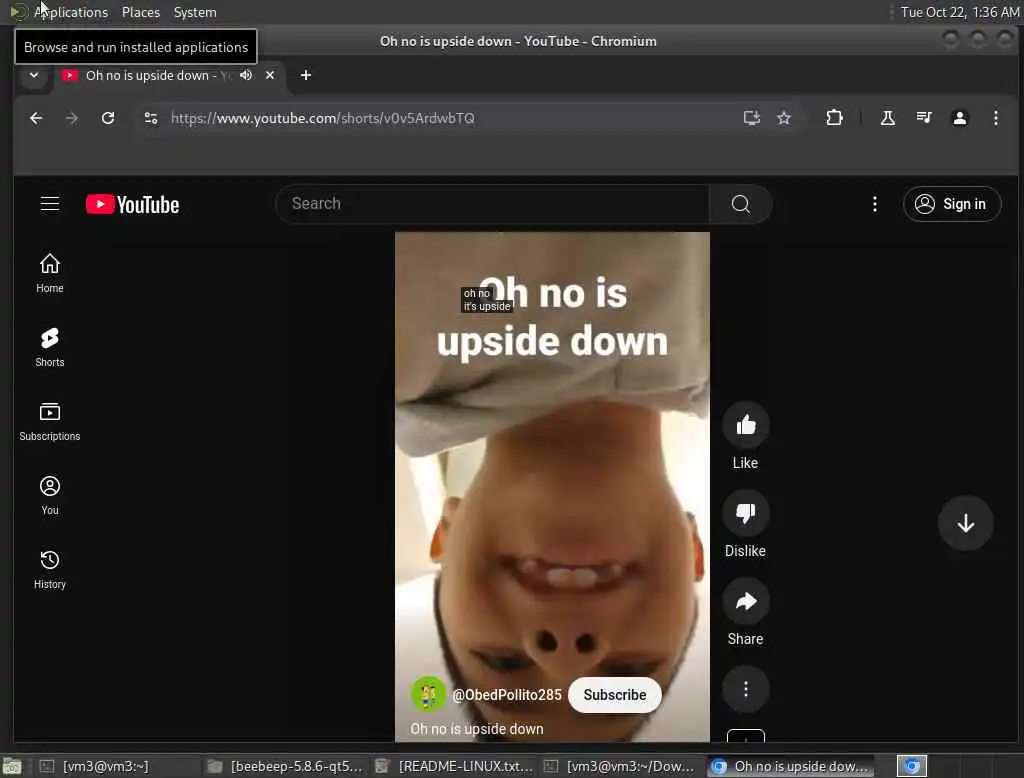1024x778 pixels.
Task: View site information icon in address bar
Action: [x=151, y=118]
